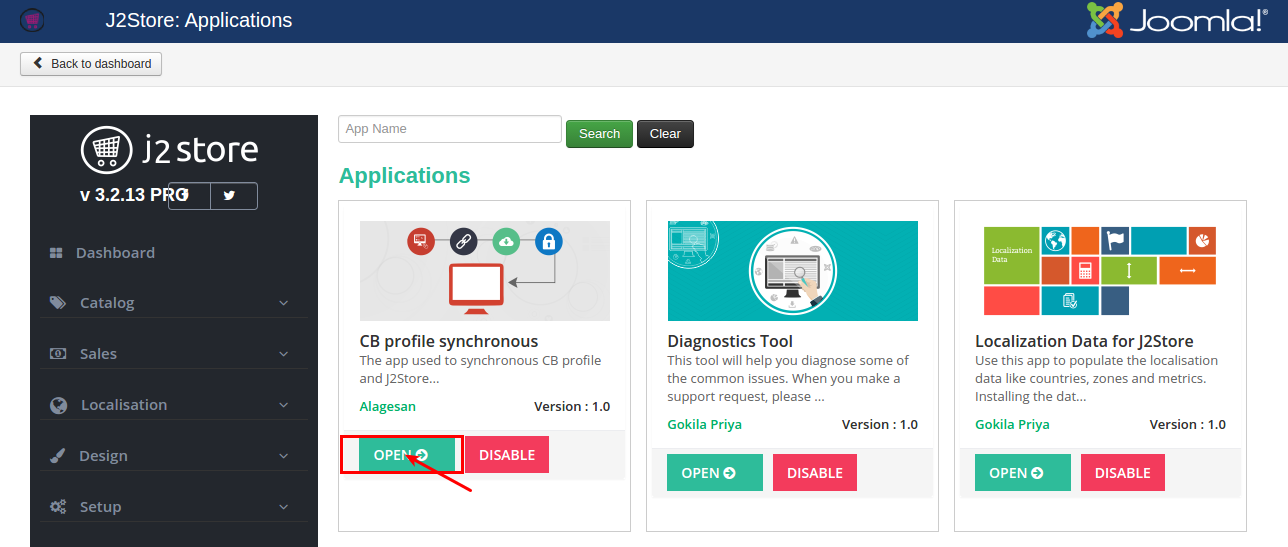Click the Sales money icon
1288x547 pixels.
(x=58, y=354)
